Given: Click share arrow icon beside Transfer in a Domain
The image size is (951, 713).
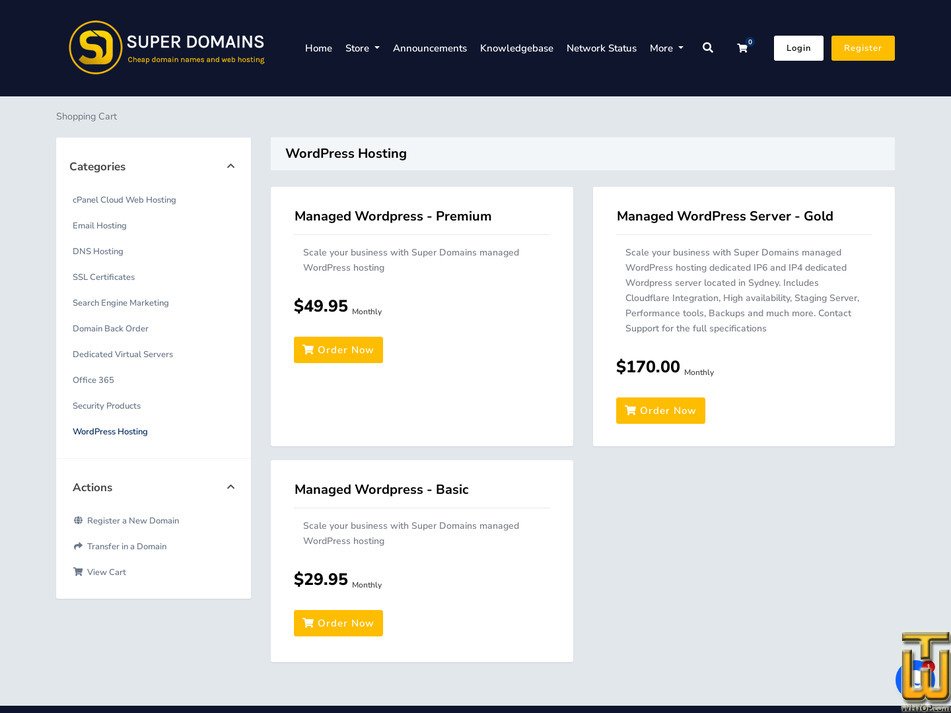Looking at the screenshot, I should point(78,546).
